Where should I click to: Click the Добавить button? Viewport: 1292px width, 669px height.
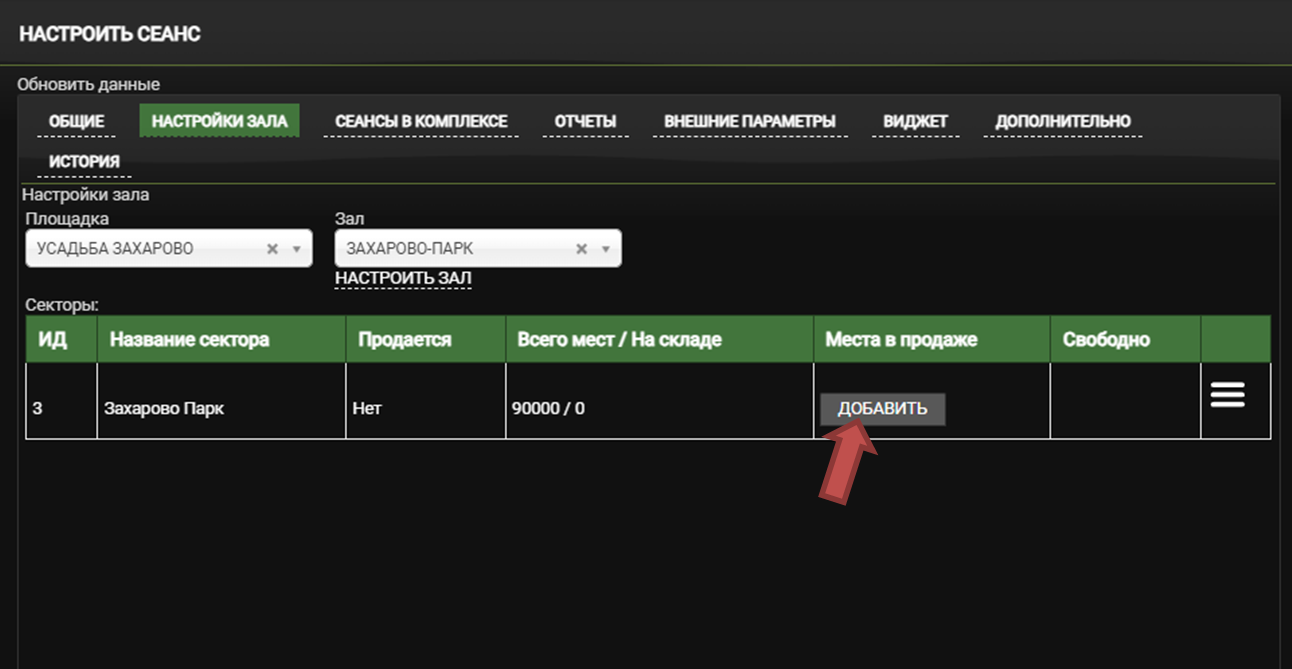coord(882,408)
